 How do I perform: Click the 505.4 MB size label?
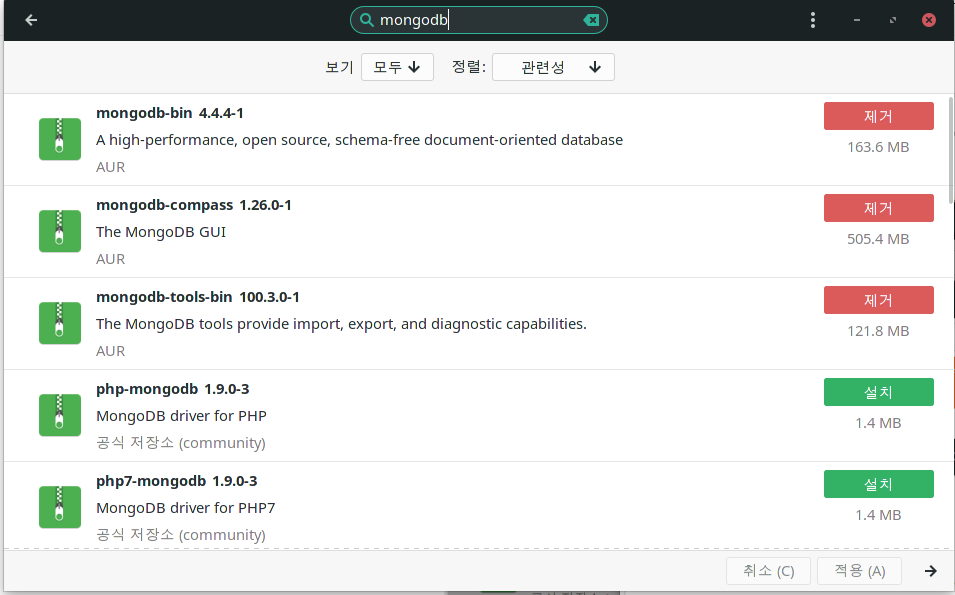(878, 239)
